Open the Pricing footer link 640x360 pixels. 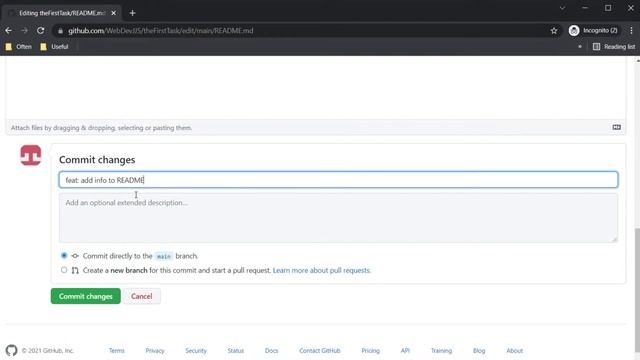(371, 351)
